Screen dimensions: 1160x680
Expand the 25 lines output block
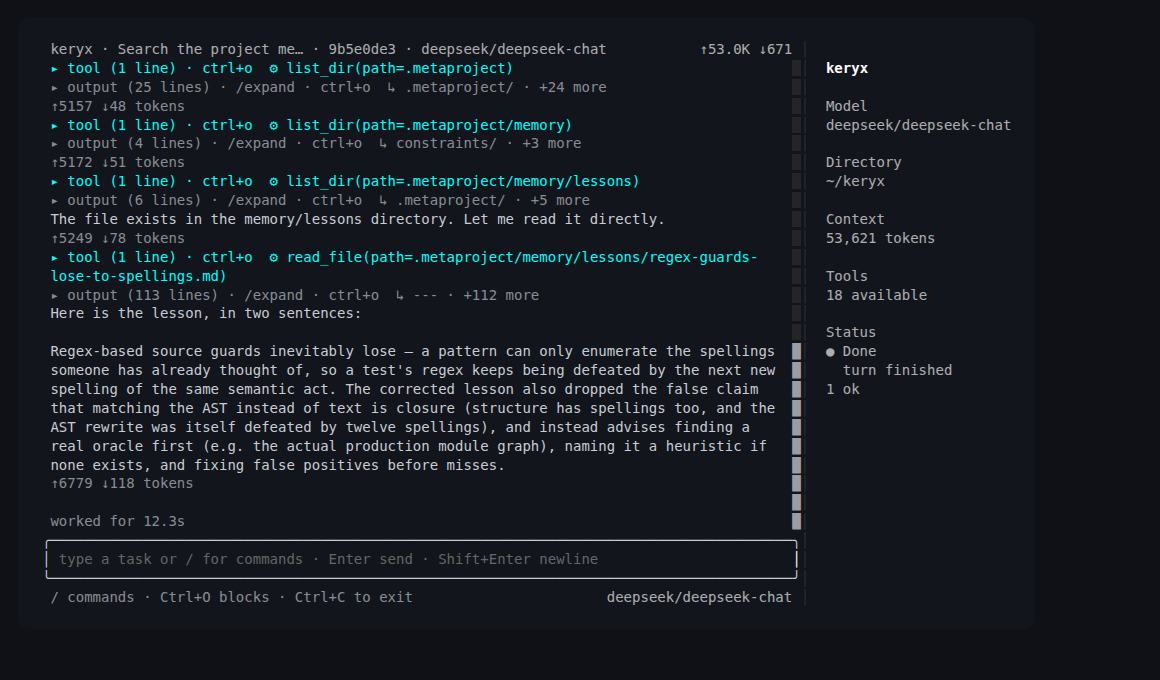pos(328,87)
